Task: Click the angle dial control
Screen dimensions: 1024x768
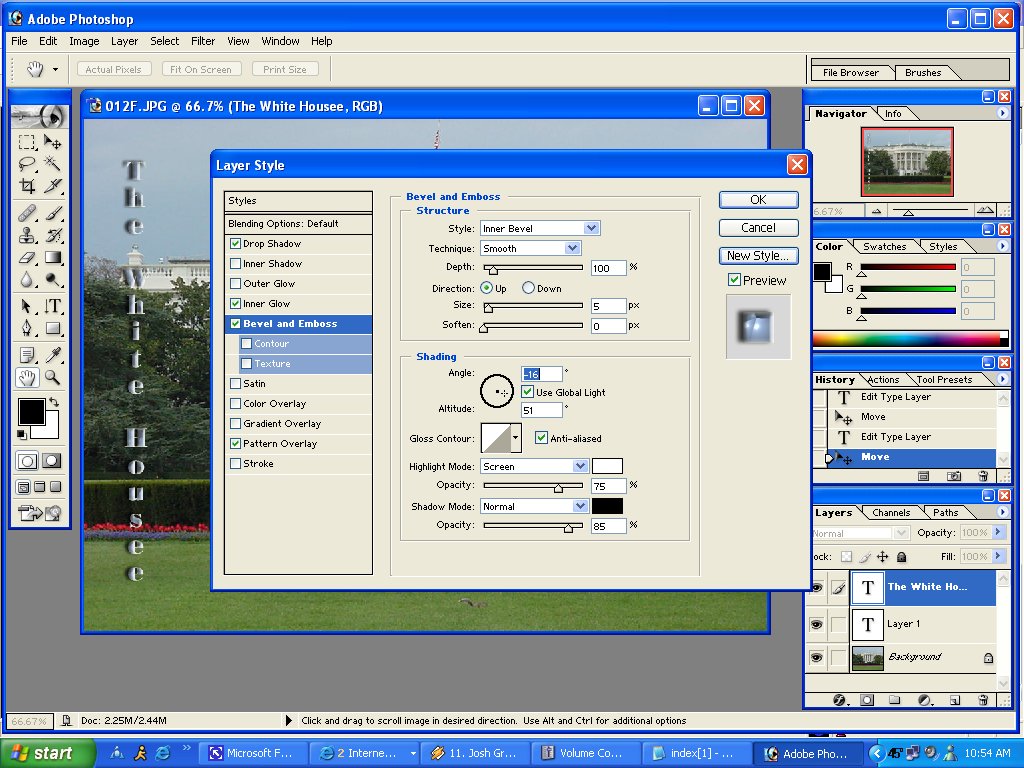Action: click(x=497, y=391)
